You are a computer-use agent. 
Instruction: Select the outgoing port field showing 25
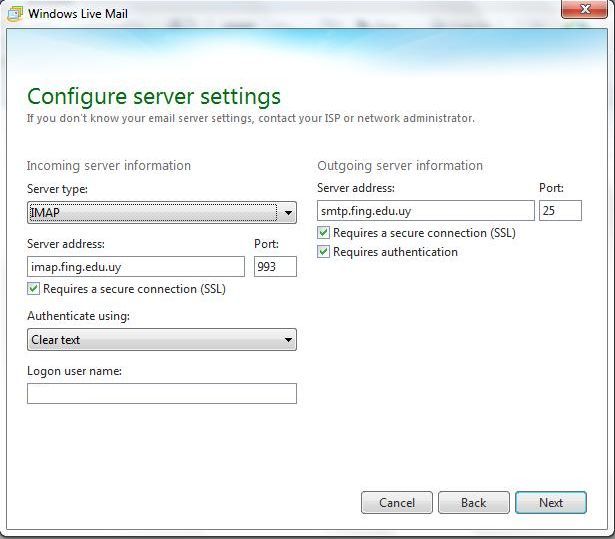pyautogui.click(x=559, y=211)
